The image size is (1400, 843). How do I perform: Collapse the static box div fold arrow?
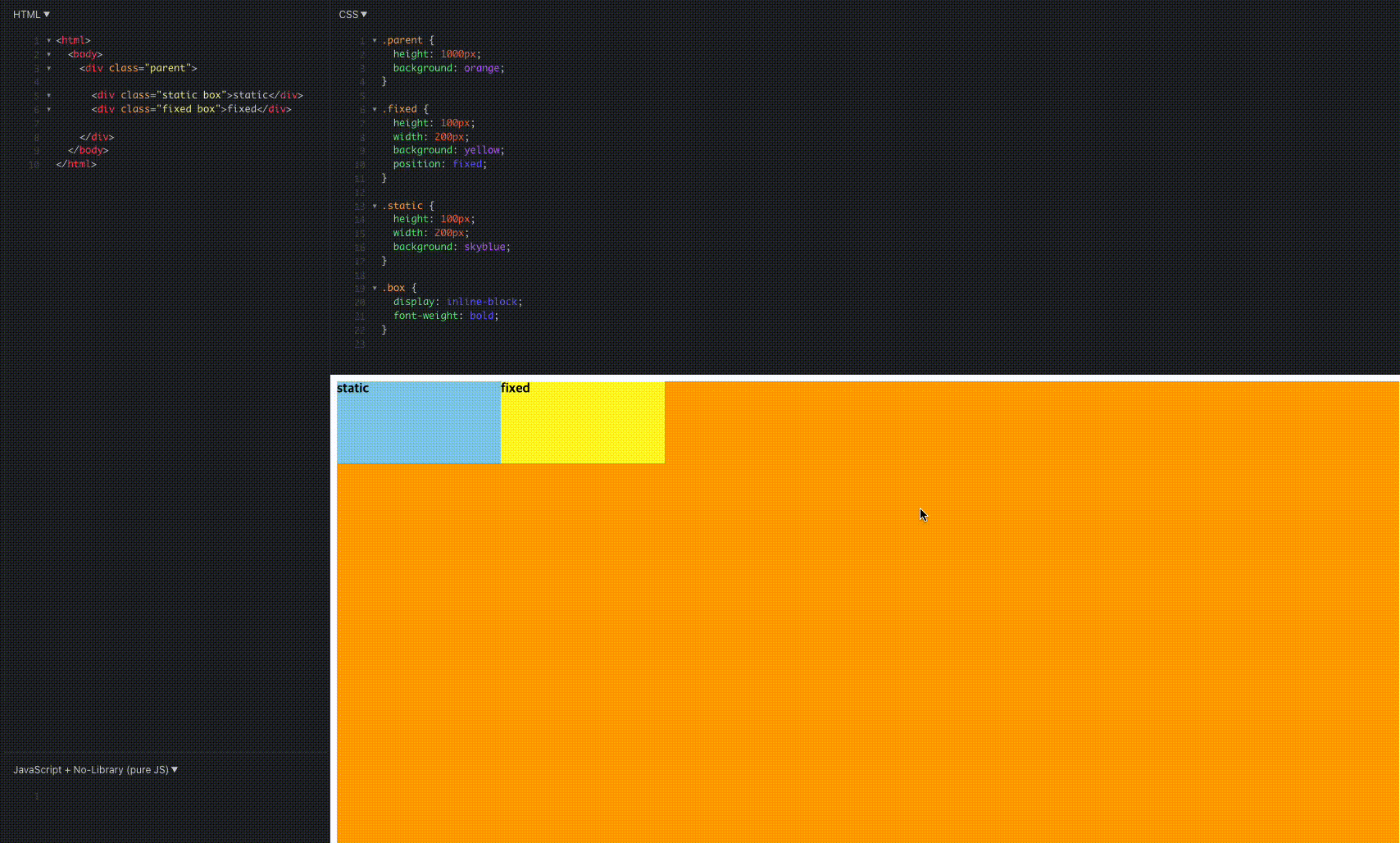tap(48, 95)
